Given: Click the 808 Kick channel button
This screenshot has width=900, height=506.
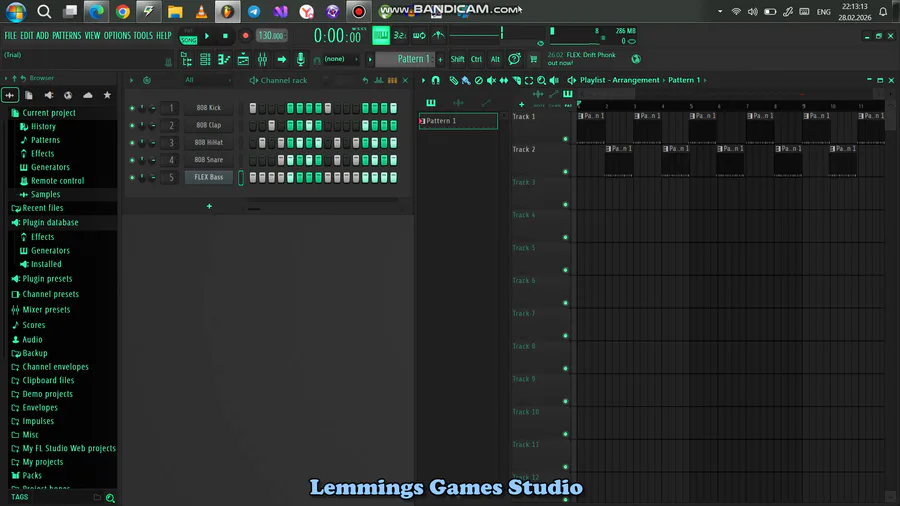Looking at the screenshot, I should click(208, 108).
